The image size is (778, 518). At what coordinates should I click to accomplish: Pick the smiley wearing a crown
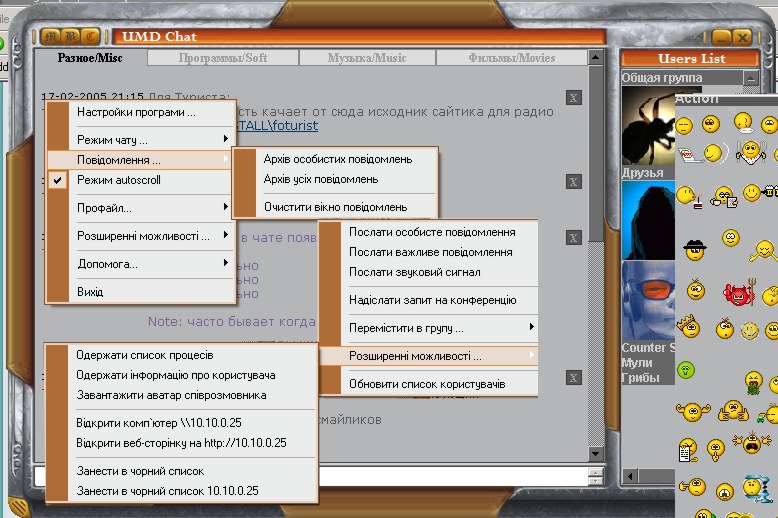pos(688,327)
